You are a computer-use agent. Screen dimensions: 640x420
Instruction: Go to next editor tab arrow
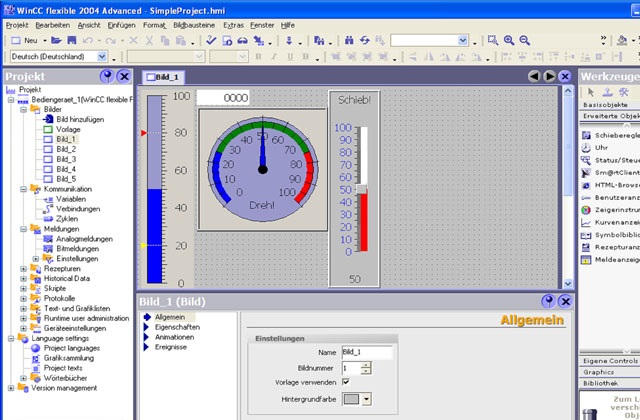tap(549, 76)
